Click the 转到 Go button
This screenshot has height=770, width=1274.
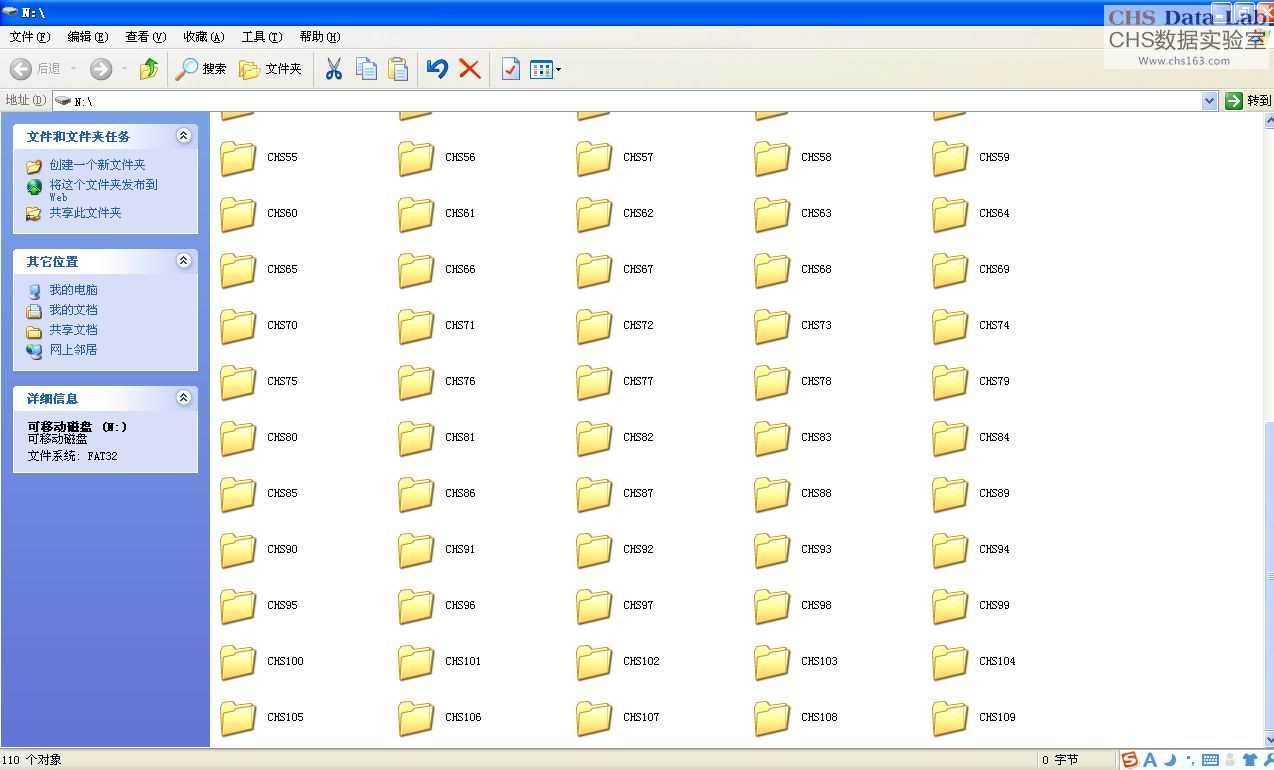1247,101
